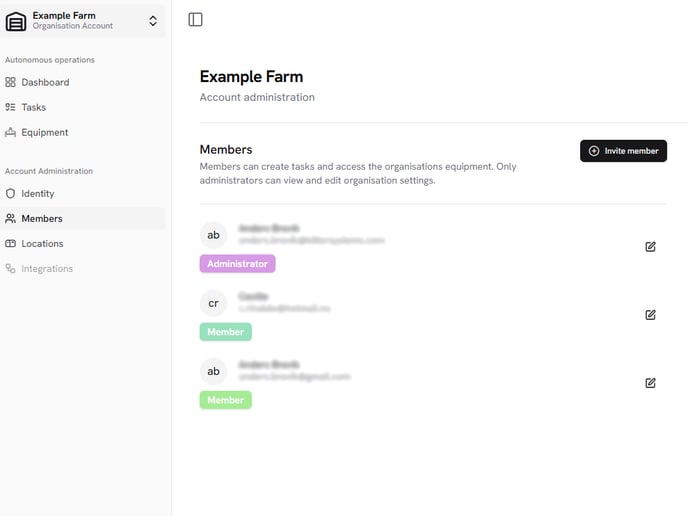
Task: Open the Tasks page in sidebar
Action: 34,107
